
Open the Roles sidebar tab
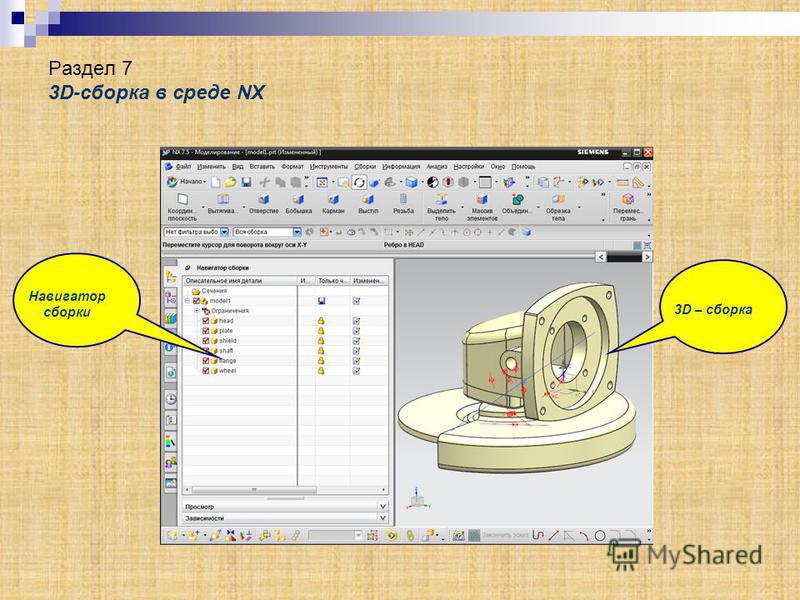(x=170, y=463)
